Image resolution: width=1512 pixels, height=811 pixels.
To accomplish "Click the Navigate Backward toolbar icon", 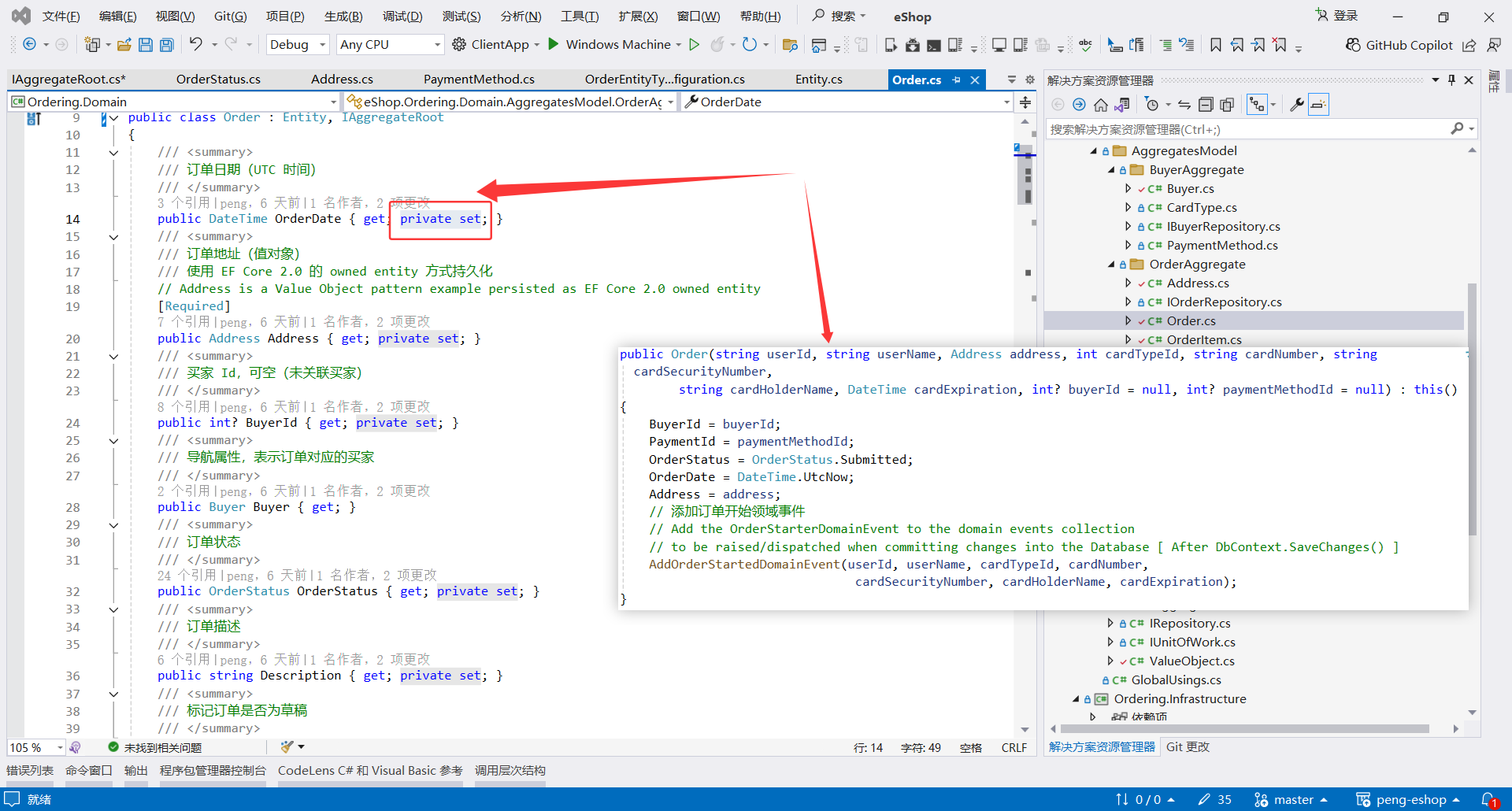I will [x=30, y=45].
